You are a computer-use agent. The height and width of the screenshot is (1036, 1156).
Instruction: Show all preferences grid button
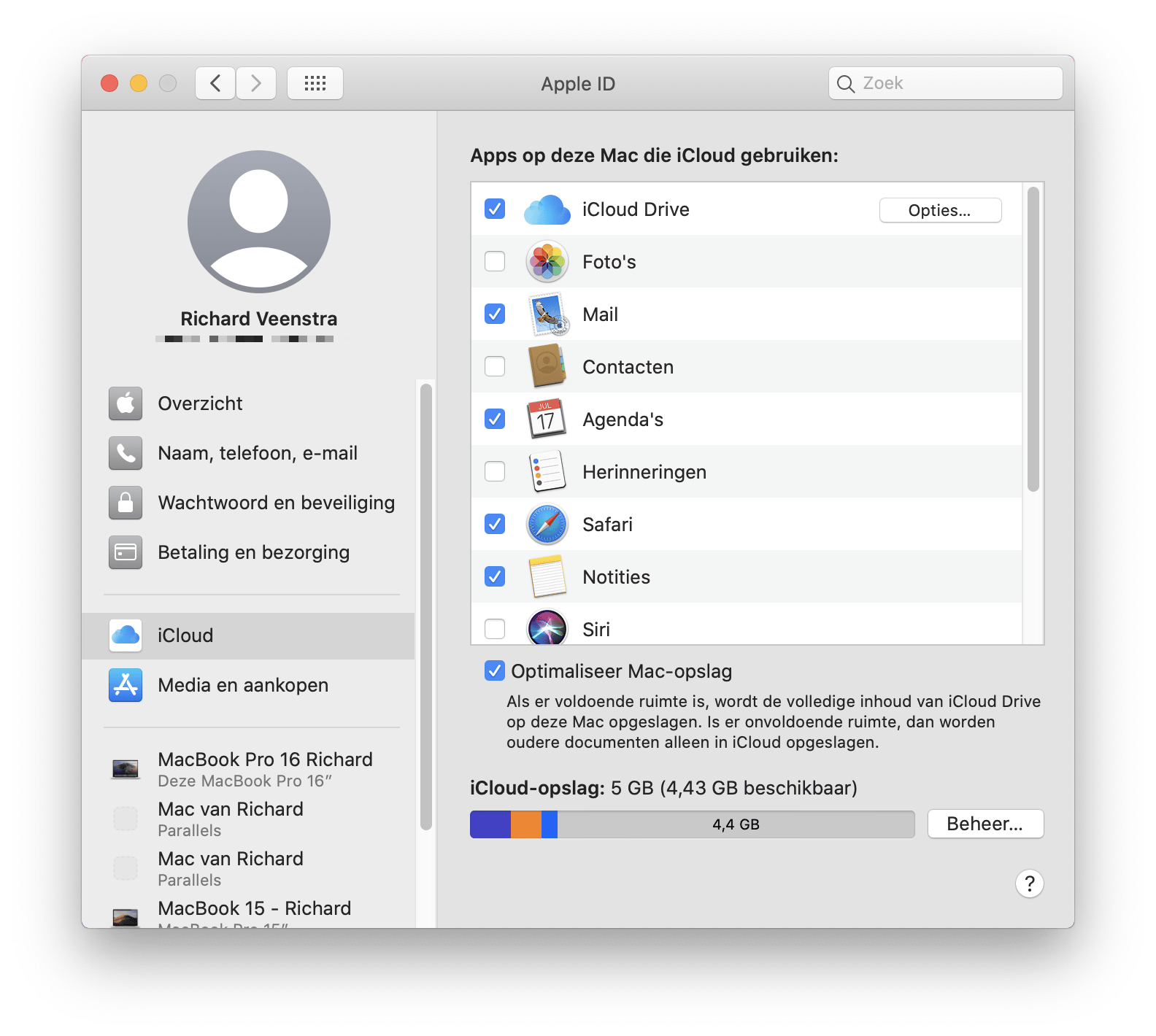[315, 83]
